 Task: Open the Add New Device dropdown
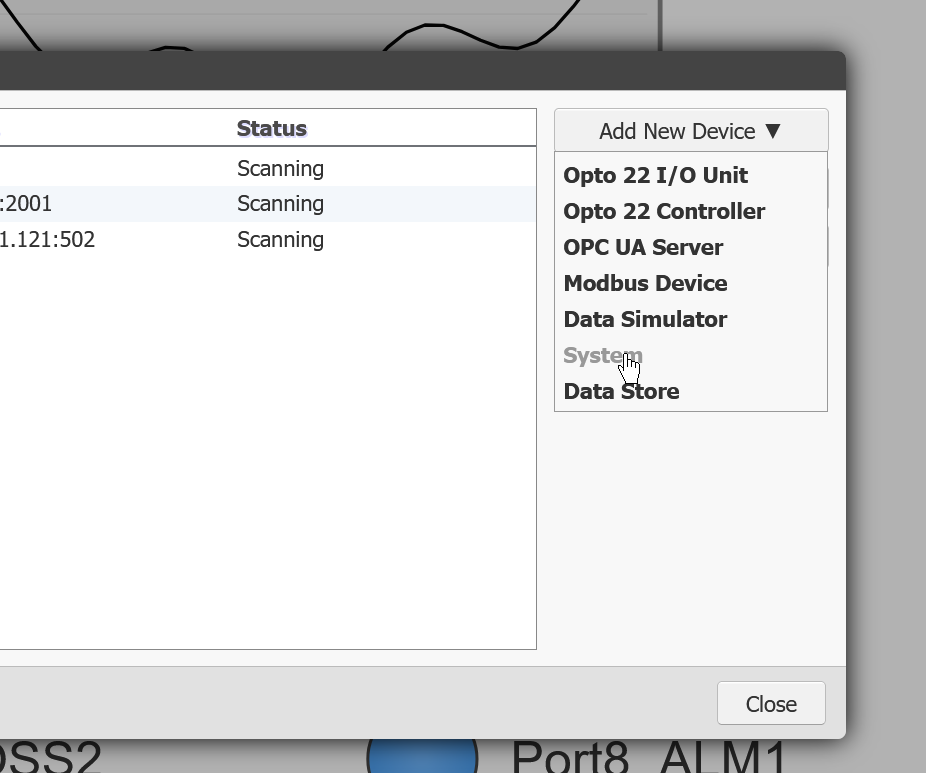[691, 131]
